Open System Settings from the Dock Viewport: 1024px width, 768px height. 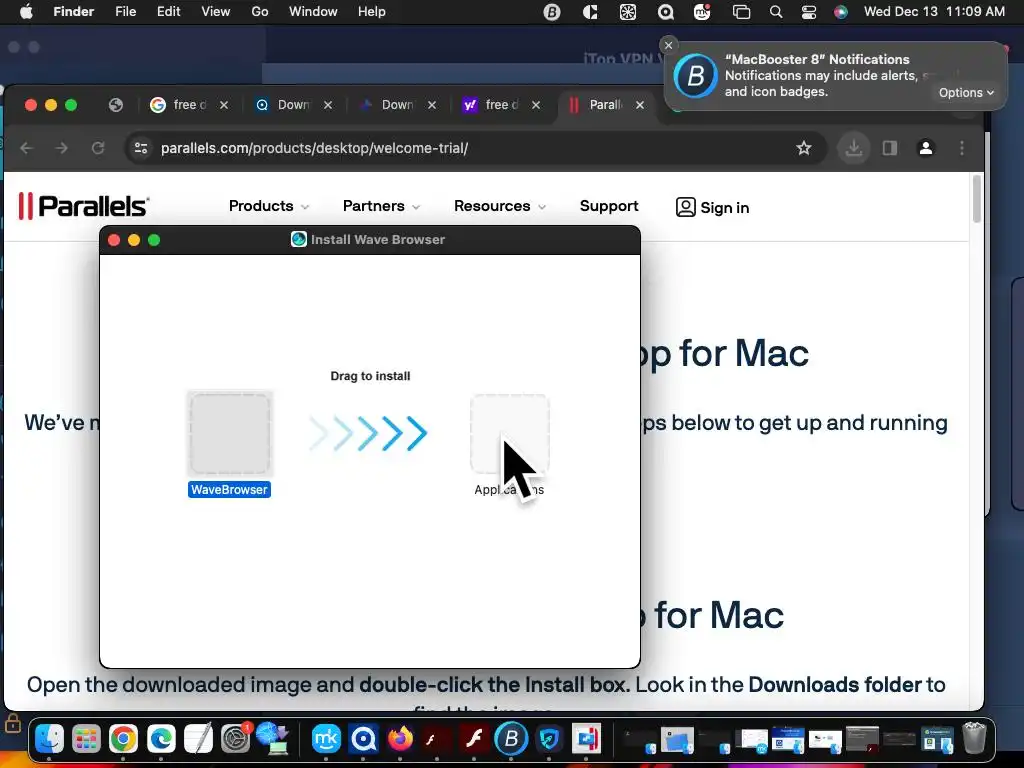tap(235, 739)
